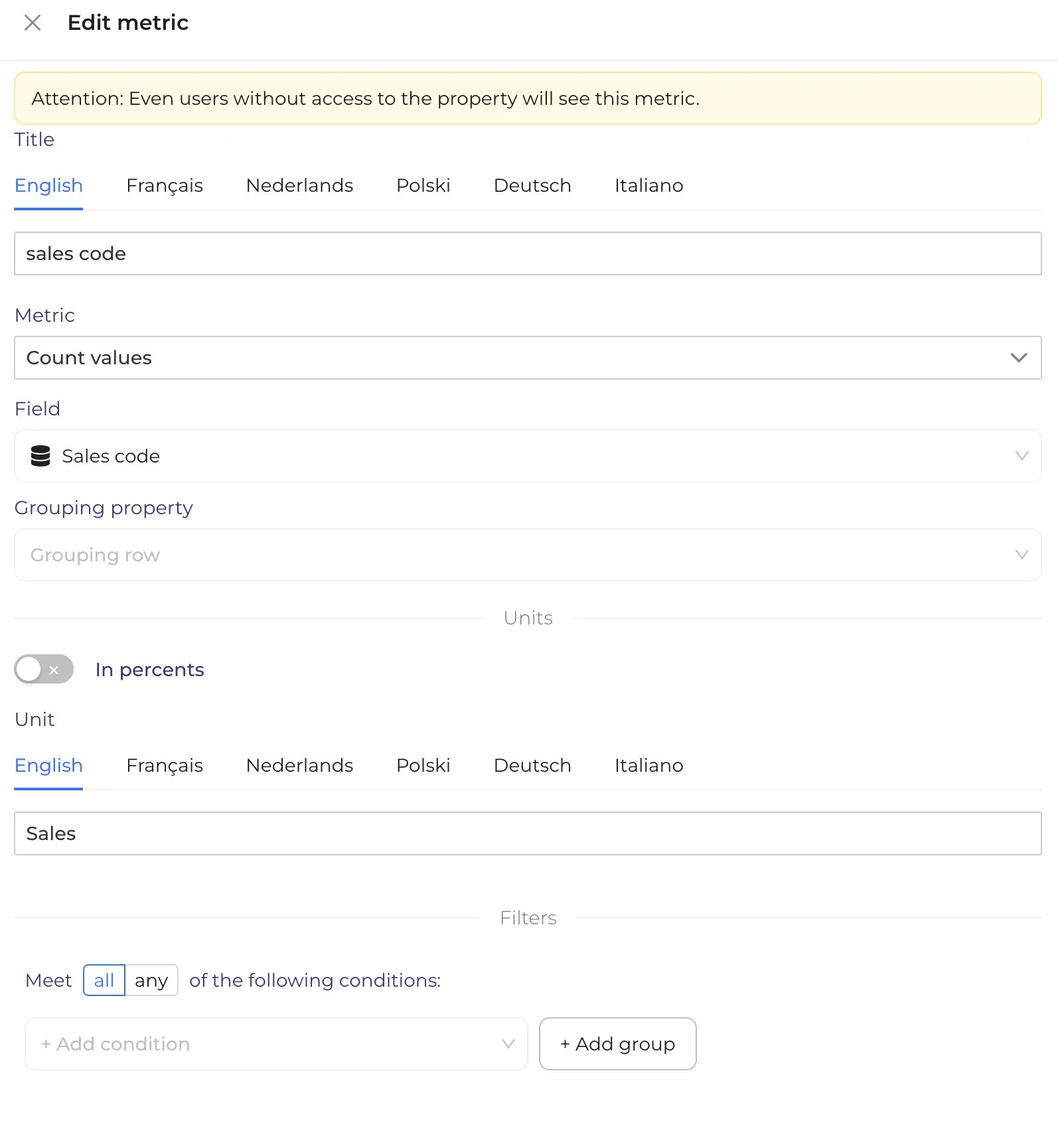
Task: Select the English tab under Title
Action: point(48,185)
